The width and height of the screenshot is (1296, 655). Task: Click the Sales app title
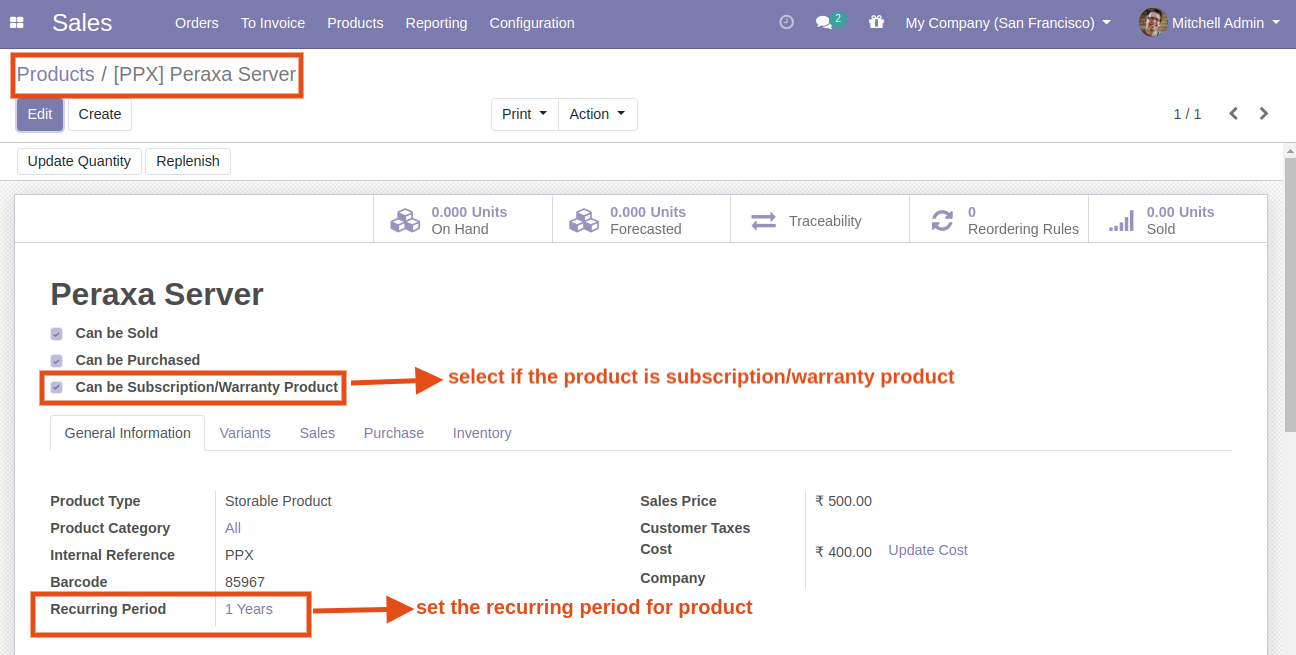(x=82, y=22)
